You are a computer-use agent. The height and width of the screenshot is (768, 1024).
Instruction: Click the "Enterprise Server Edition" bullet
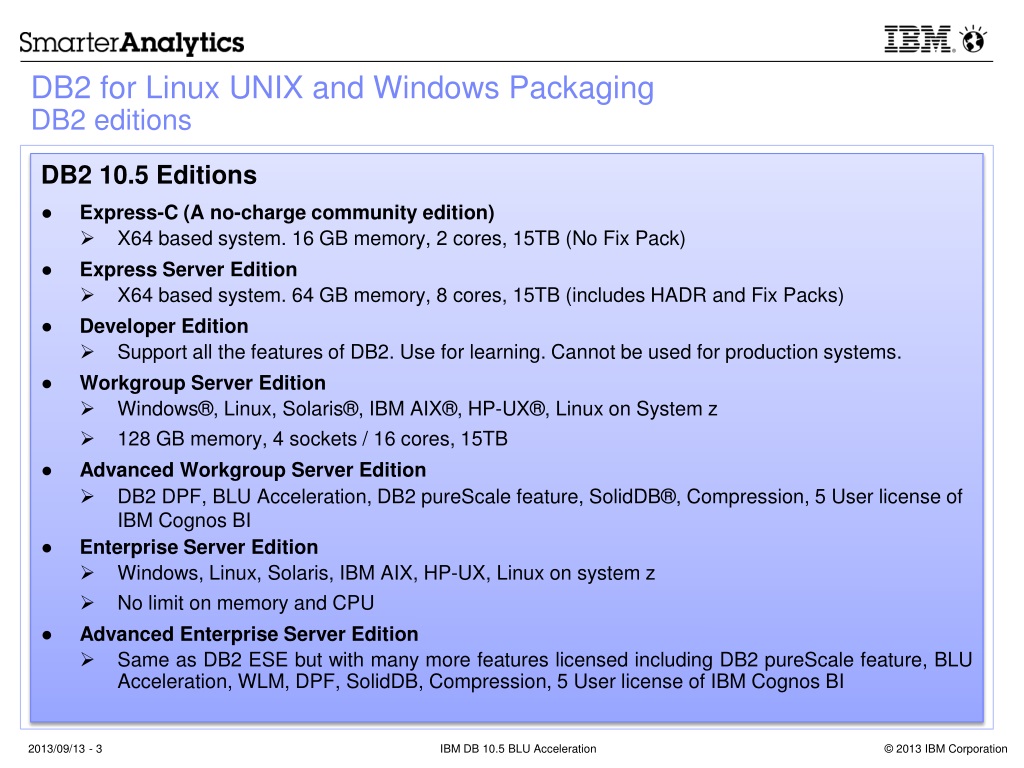pos(199,547)
